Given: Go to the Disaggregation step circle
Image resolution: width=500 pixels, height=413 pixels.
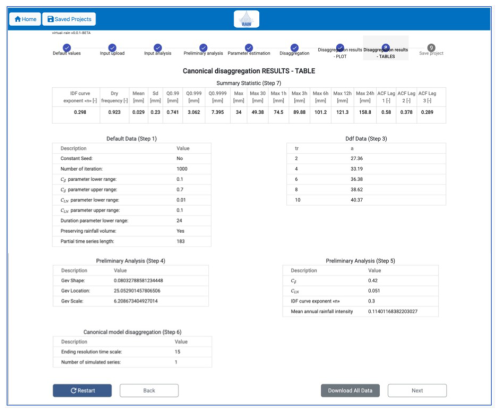Looking at the screenshot, I should pos(294,48).
